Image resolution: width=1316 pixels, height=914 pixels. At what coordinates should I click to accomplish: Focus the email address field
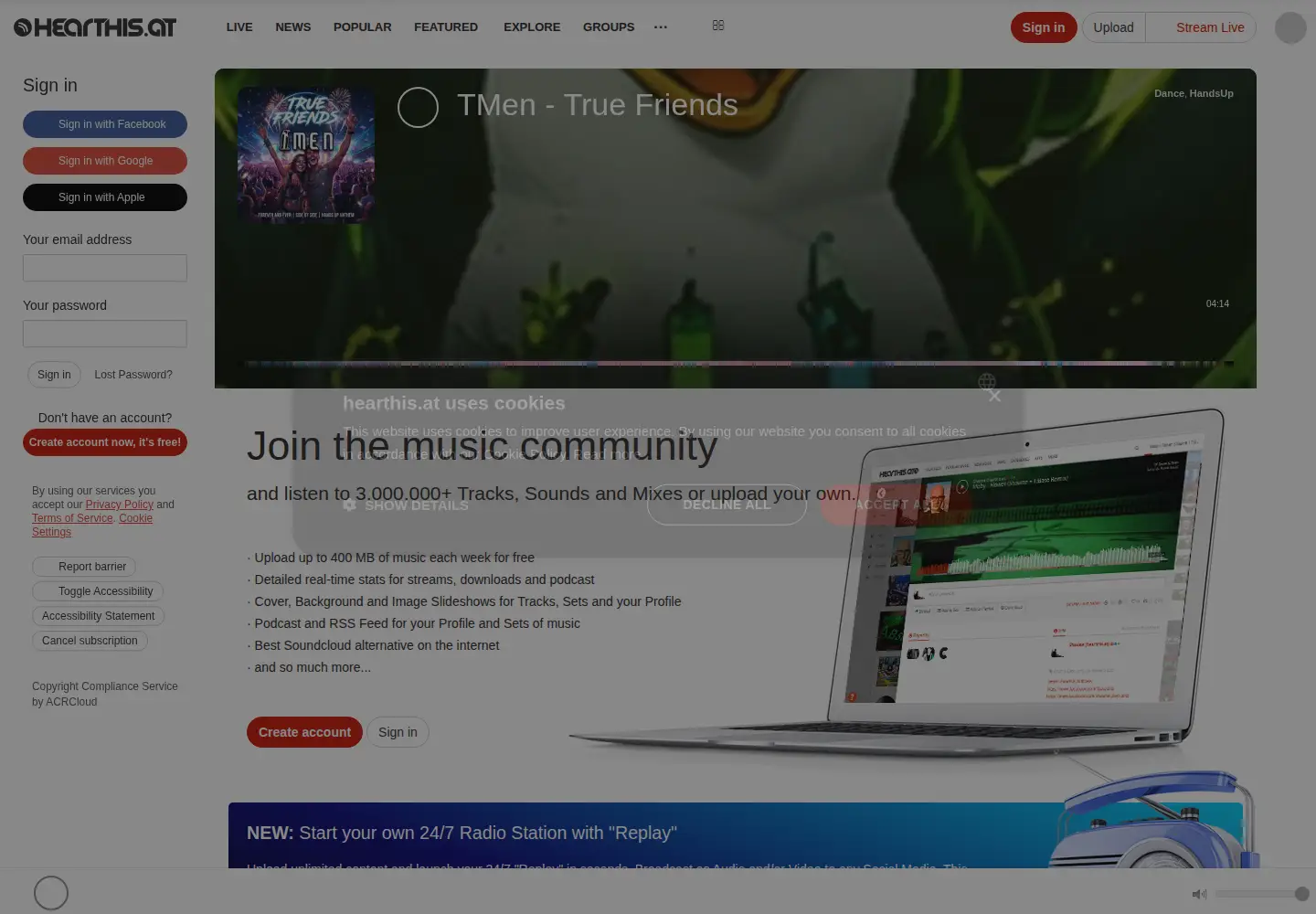coord(105,268)
